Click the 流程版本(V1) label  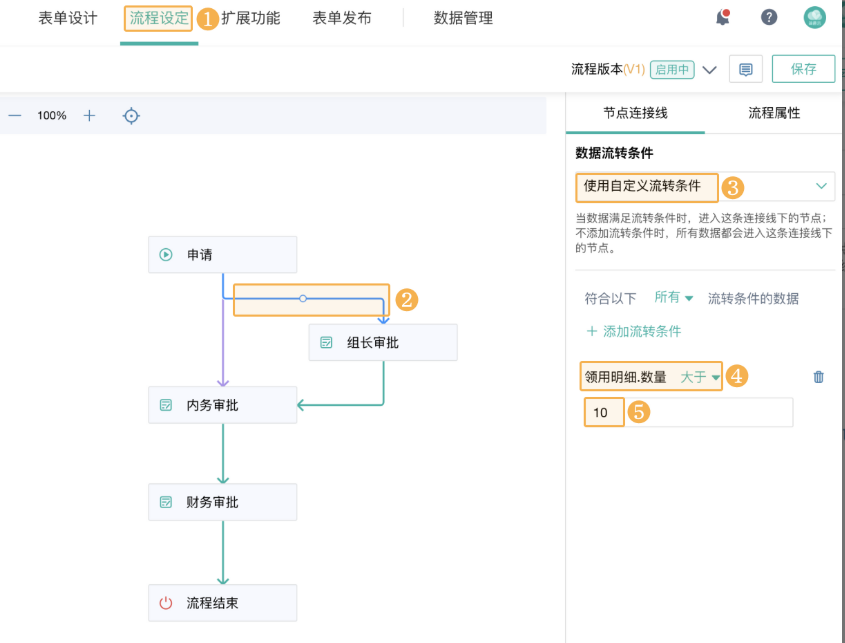608,70
